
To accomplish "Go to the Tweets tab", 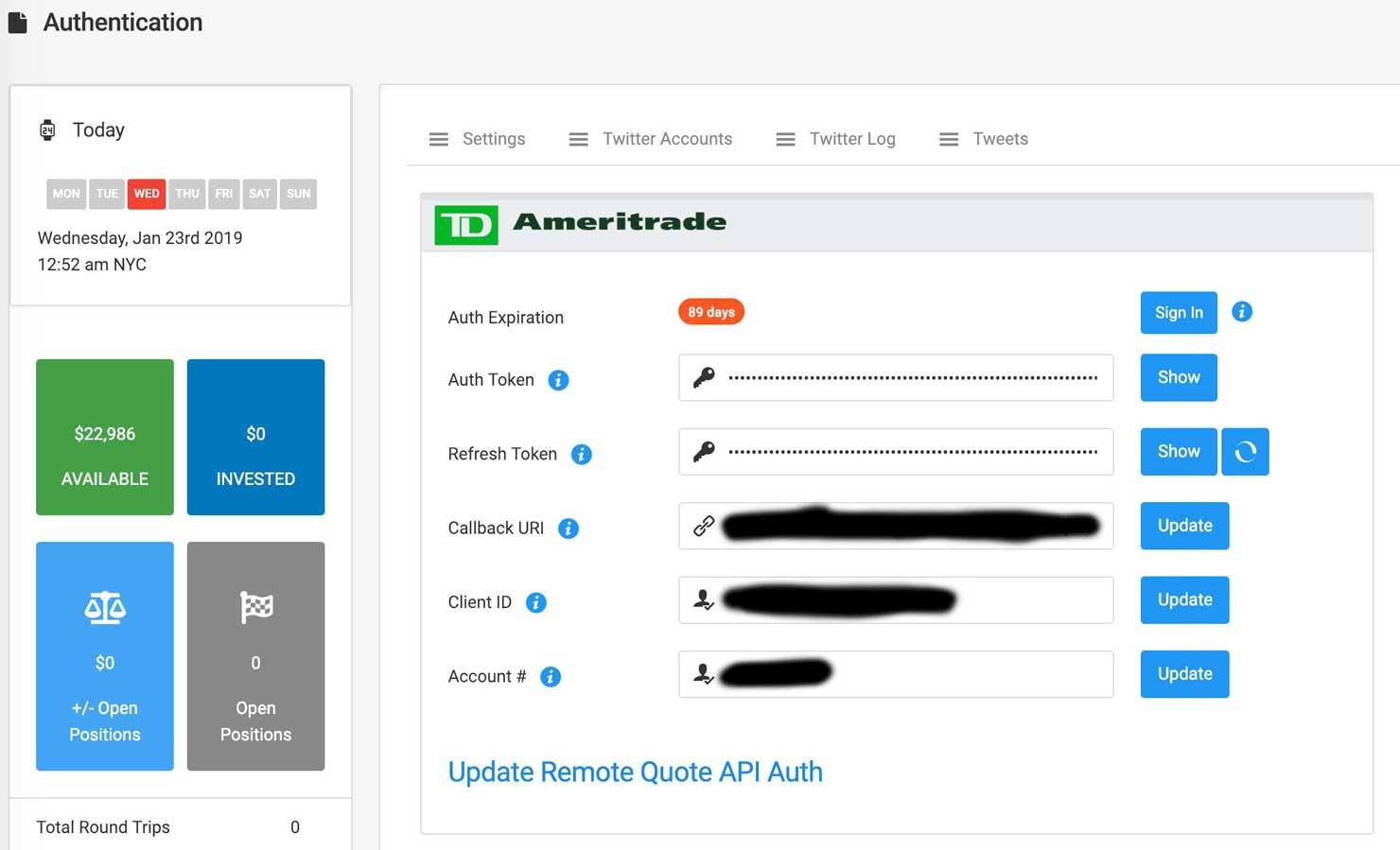I will point(983,139).
